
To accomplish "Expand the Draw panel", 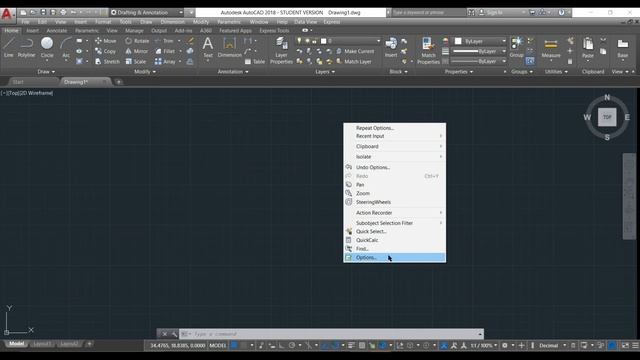I will tap(46, 71).
